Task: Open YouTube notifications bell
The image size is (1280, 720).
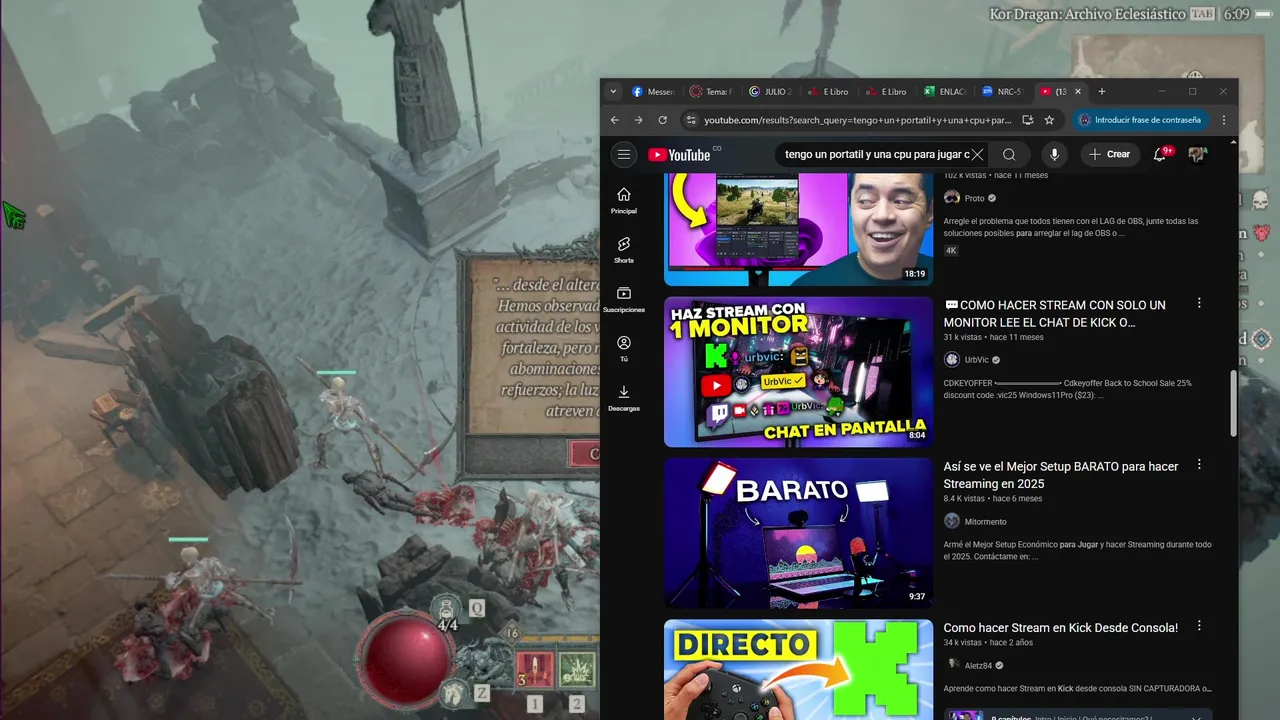Action: pyautogui.click(x=1160, y=154)
